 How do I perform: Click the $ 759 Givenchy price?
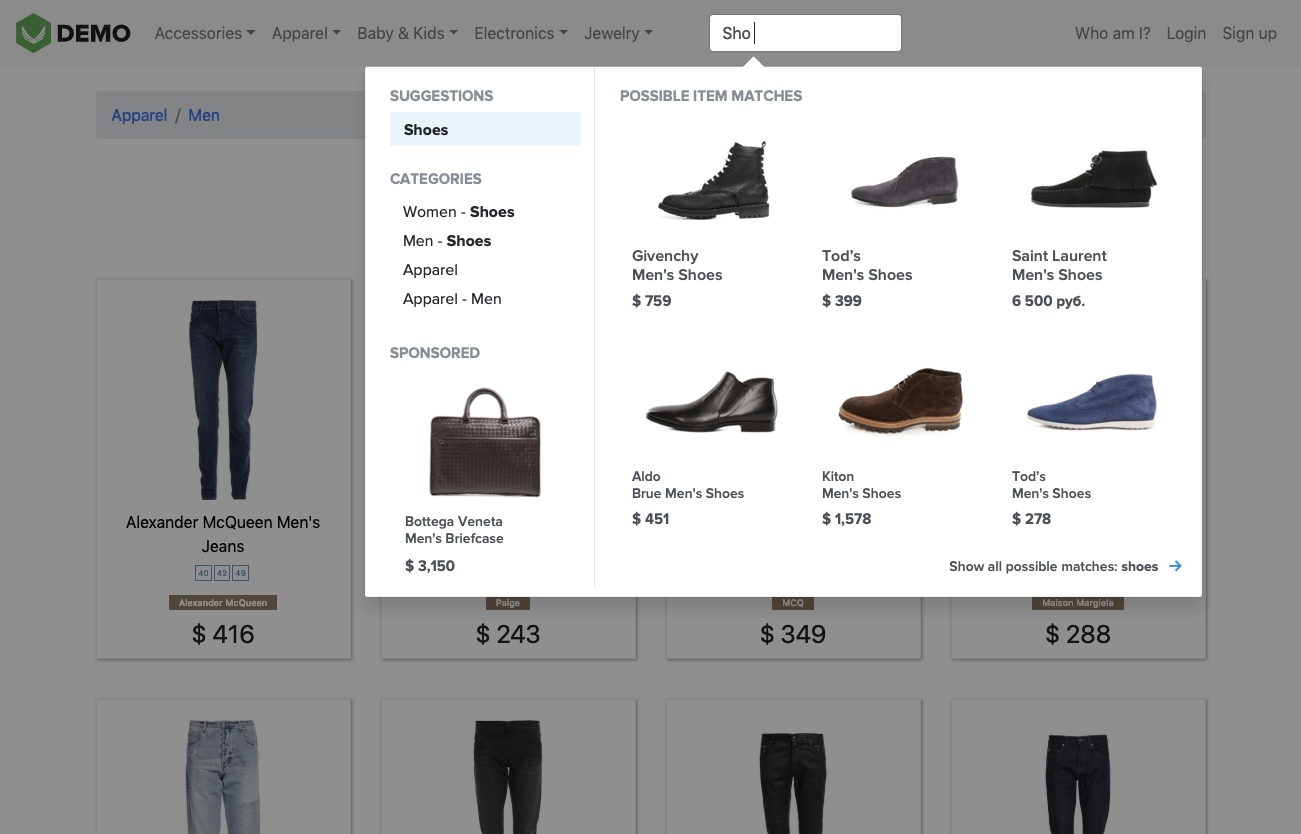(x=651, y=301)
